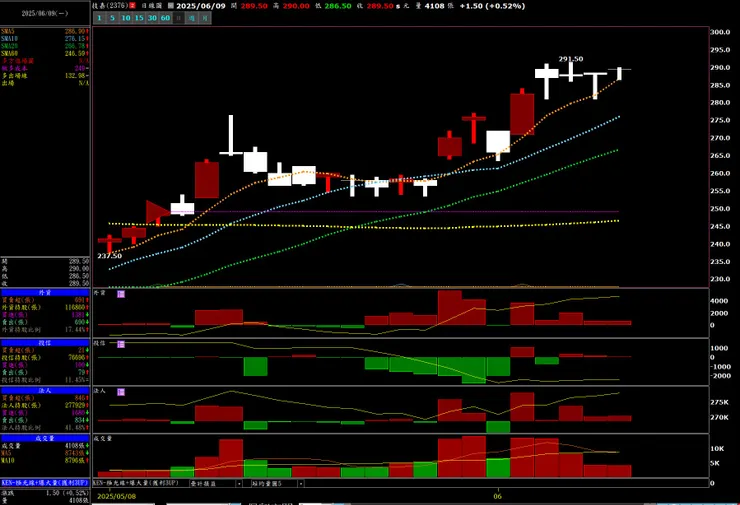Click the 06 month marker on time axis
Image resolution: width=740 pixels, height=505 pixels.
pos(498,496)
